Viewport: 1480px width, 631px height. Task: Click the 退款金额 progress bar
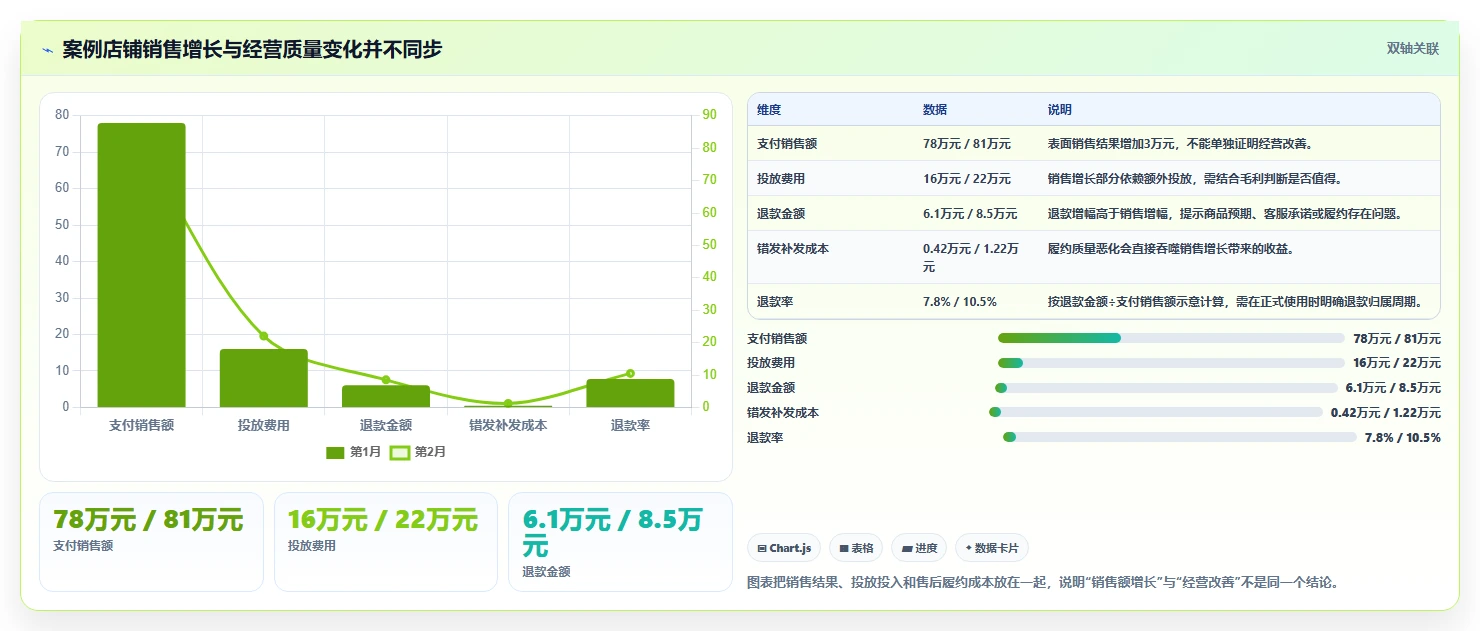1166,388
